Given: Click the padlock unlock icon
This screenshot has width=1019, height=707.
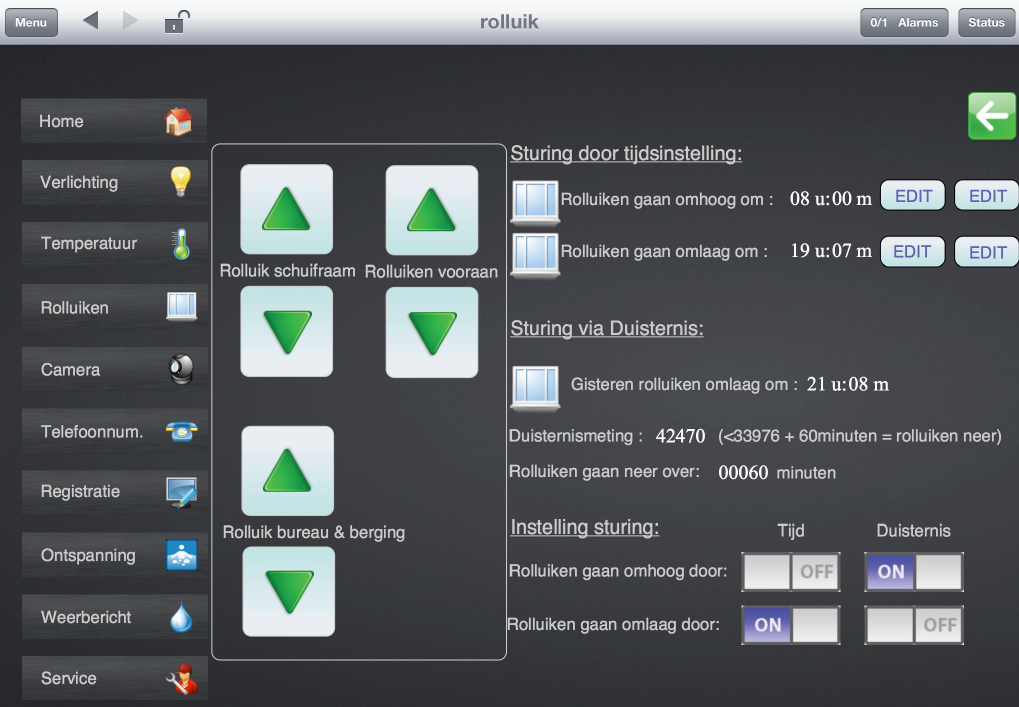Looking at the screenshot, I should pyautogui.click(x=176, y=22).
